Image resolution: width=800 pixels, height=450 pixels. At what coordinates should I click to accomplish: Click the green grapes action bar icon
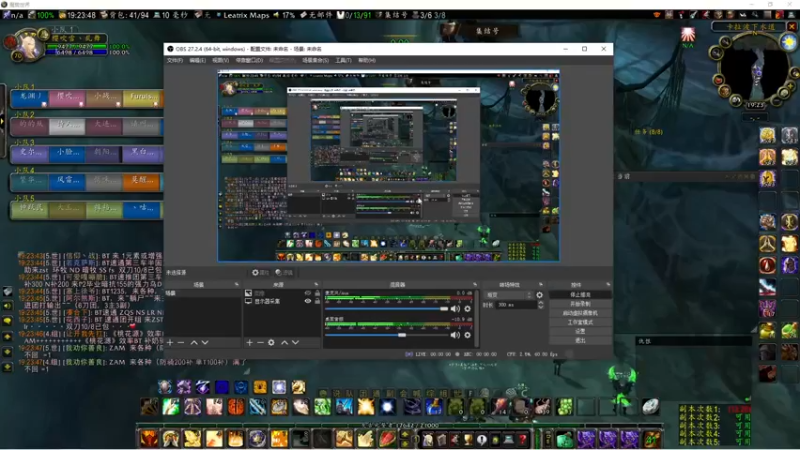(565, 407)
